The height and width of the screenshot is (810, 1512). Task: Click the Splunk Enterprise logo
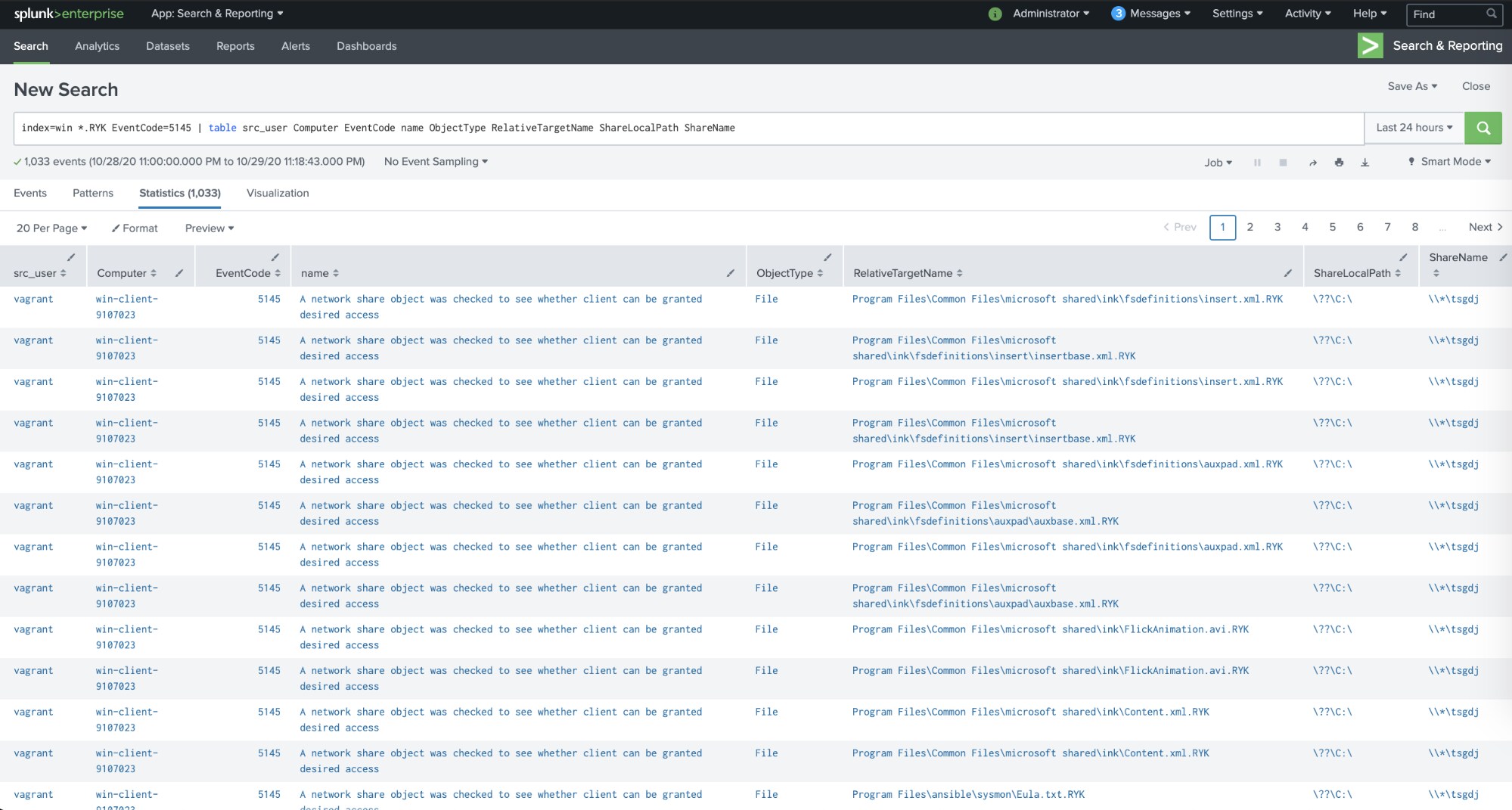(69, 14)
